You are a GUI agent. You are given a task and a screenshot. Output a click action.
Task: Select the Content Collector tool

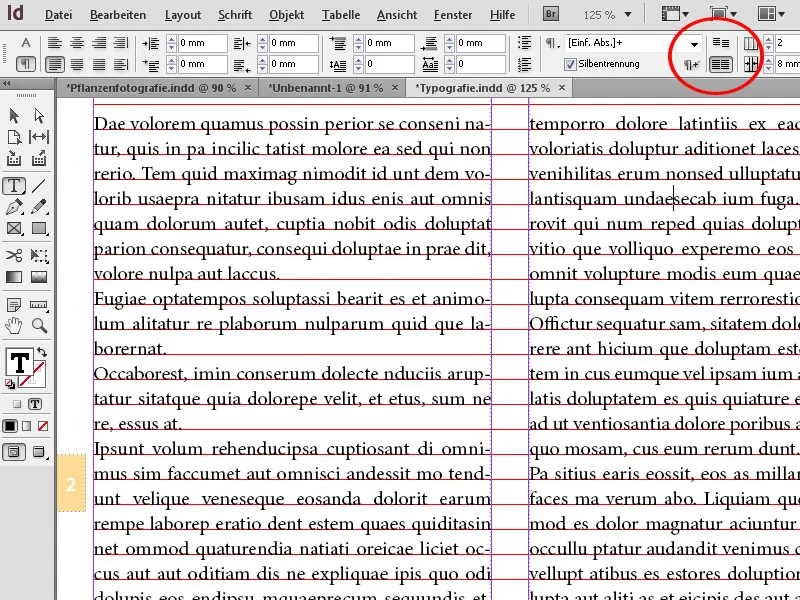point(14,159)
